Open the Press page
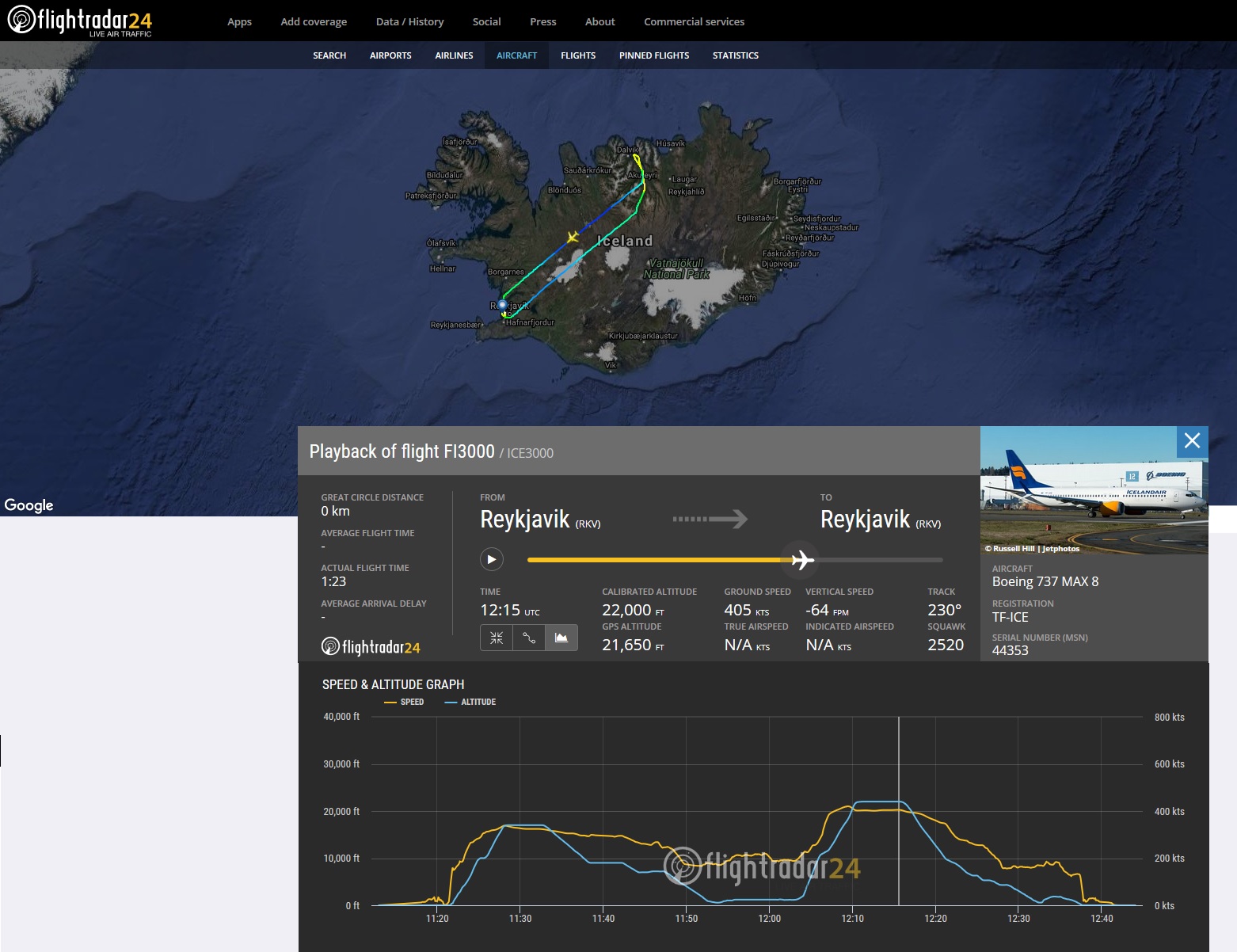 (x=542, y=21)
